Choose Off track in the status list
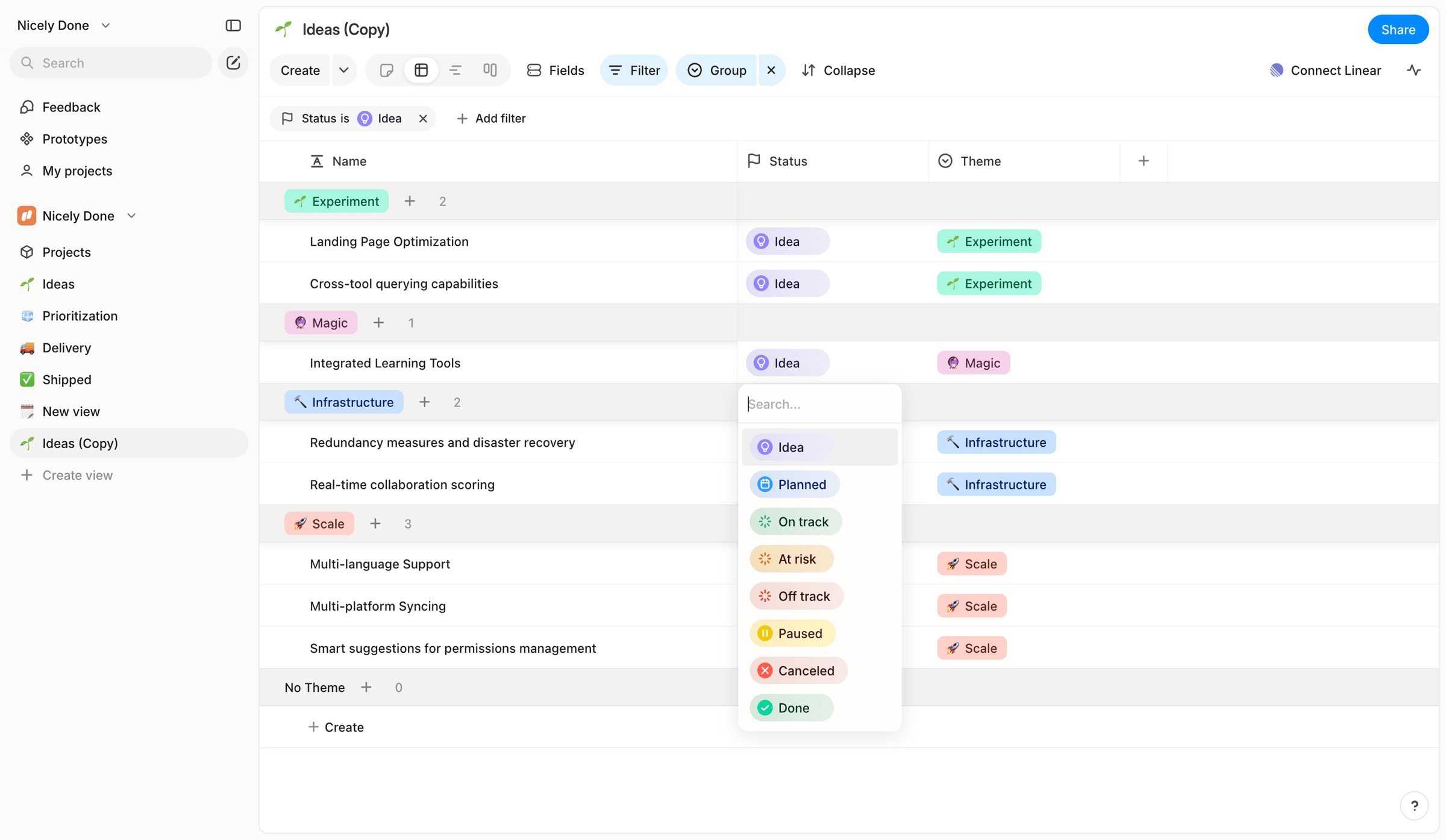Screen dimensions: 1446x840 tap(797, 597)
